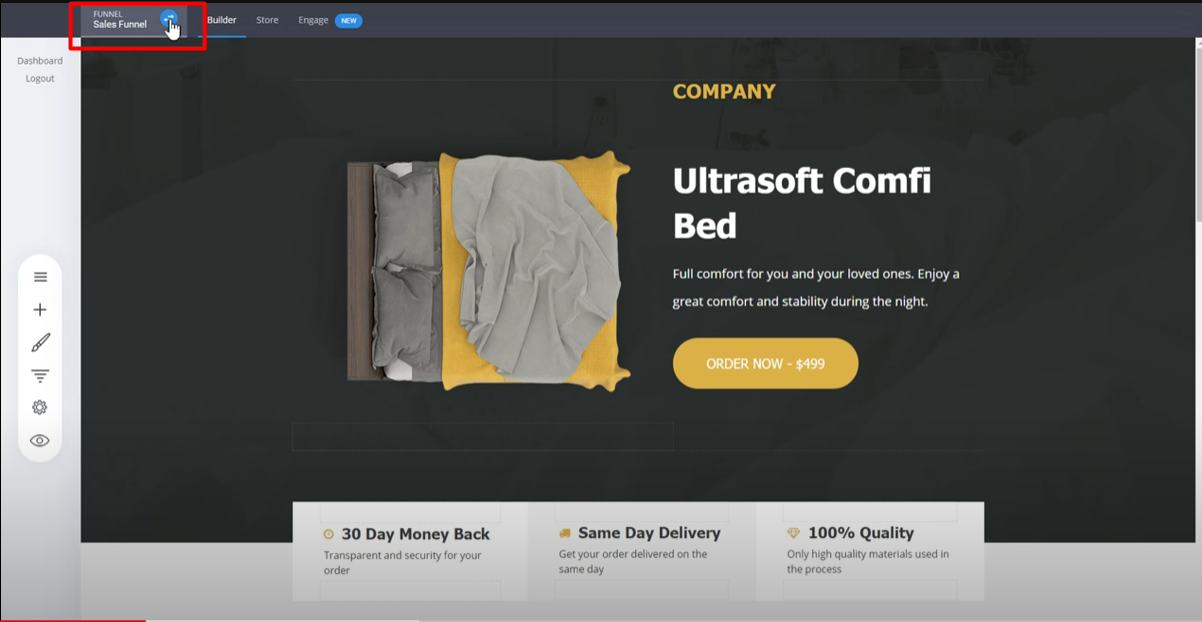
Task: Click the plus add-element icon
Action: click(40, 310)
